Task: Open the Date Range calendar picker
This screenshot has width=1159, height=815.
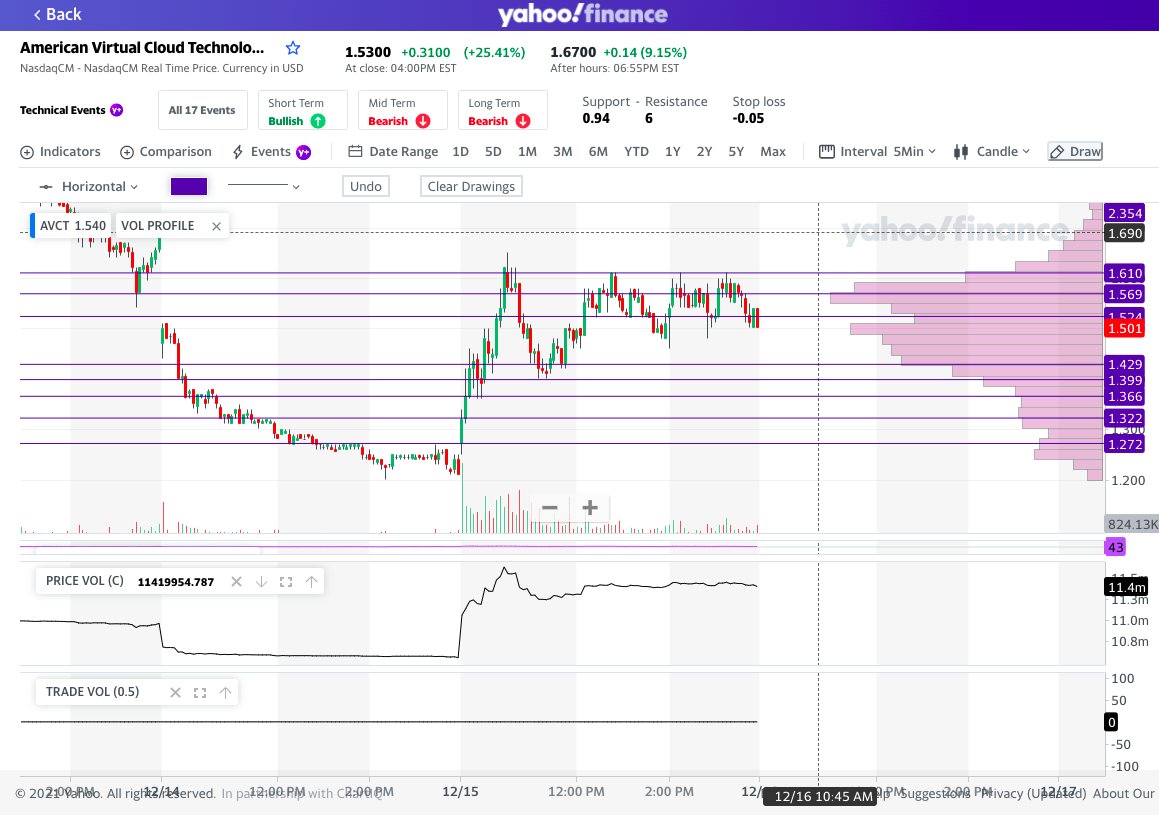Action: click(393, 151)
